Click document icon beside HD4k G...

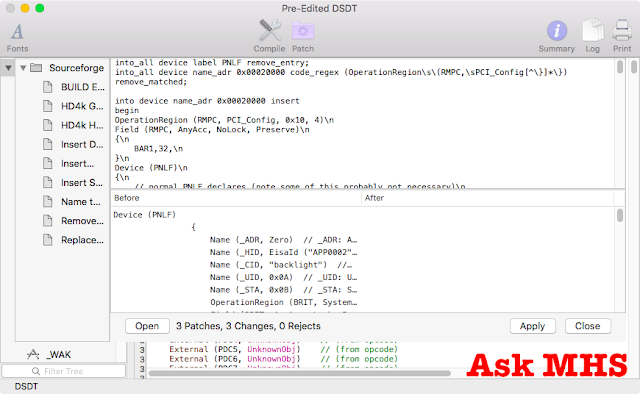click(x=48, y=106)
